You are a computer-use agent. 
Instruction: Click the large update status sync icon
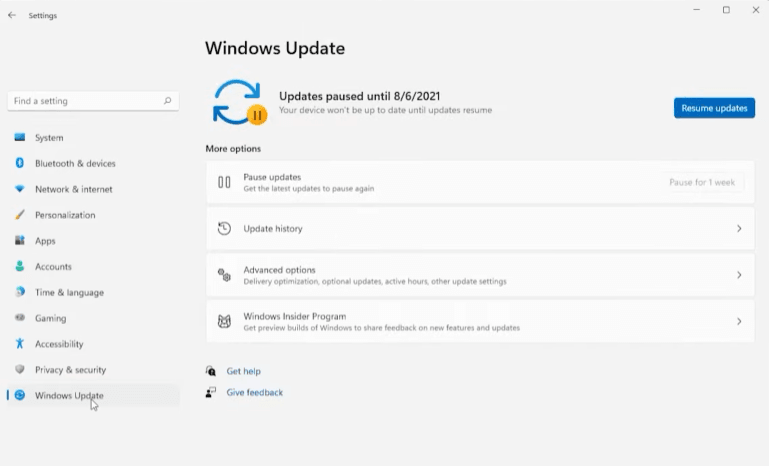click(239, 102)
